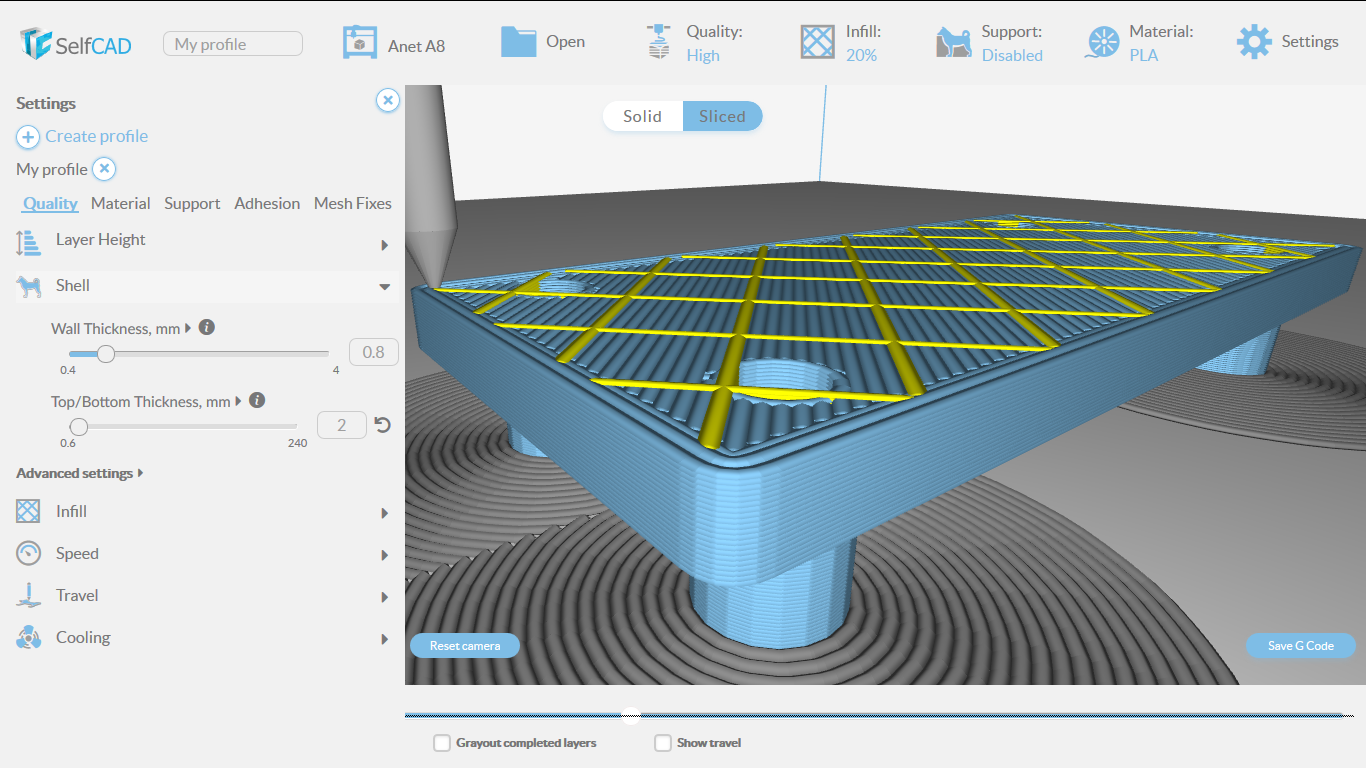Viewport: 1366px width, 768px height.
Task: Switch to the Support tab
Action: pos(192,203)
